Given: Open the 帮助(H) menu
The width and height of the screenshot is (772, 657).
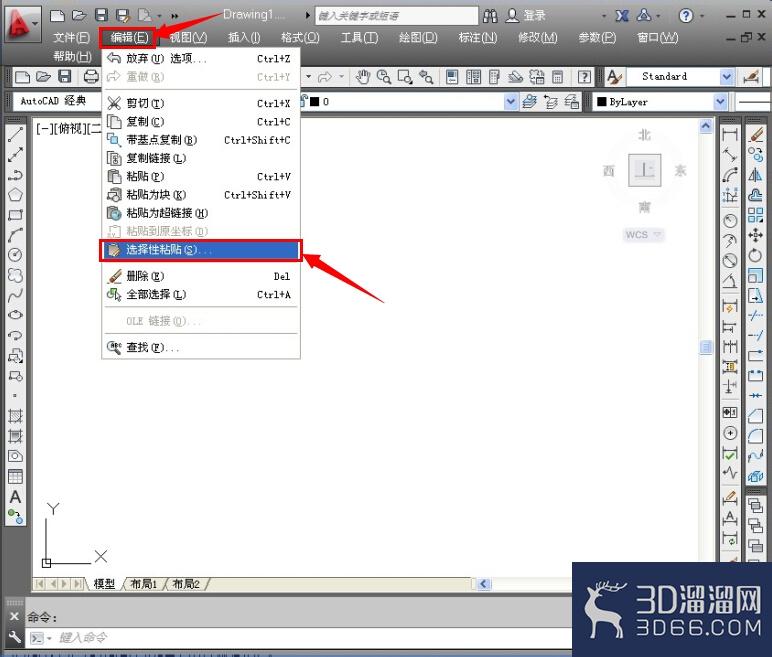Looking at the screenshot, I should 72,57.
